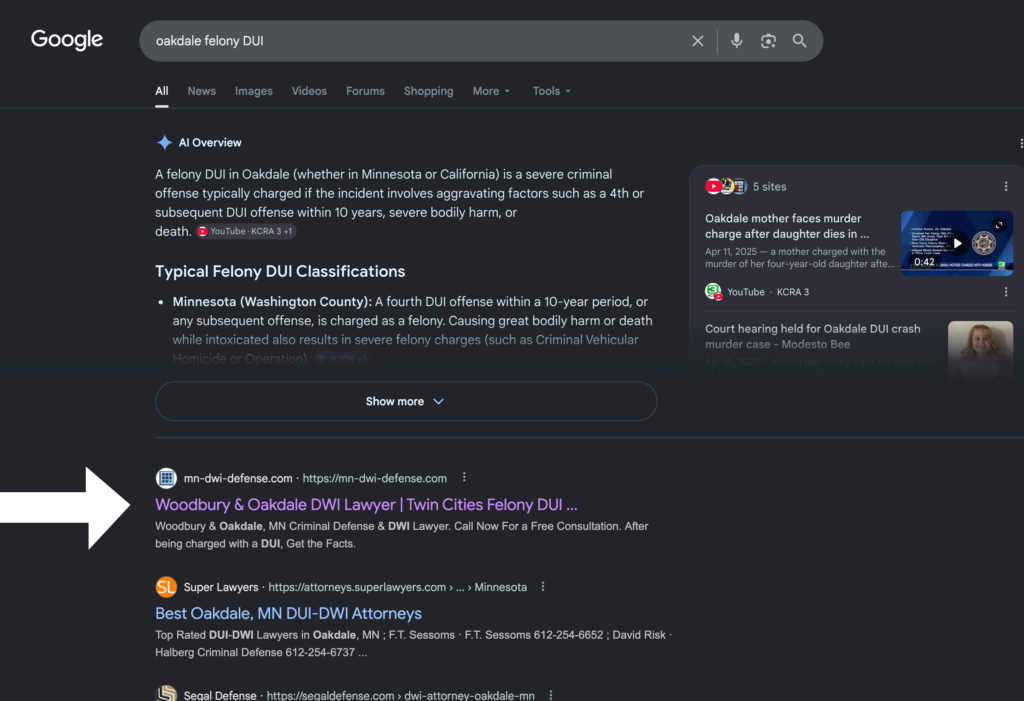Screen dimensions: 1024x701
Task: Open Best Oakdale, MN DUI-DWI Attorneys link
Action: [x=288, y=613]
